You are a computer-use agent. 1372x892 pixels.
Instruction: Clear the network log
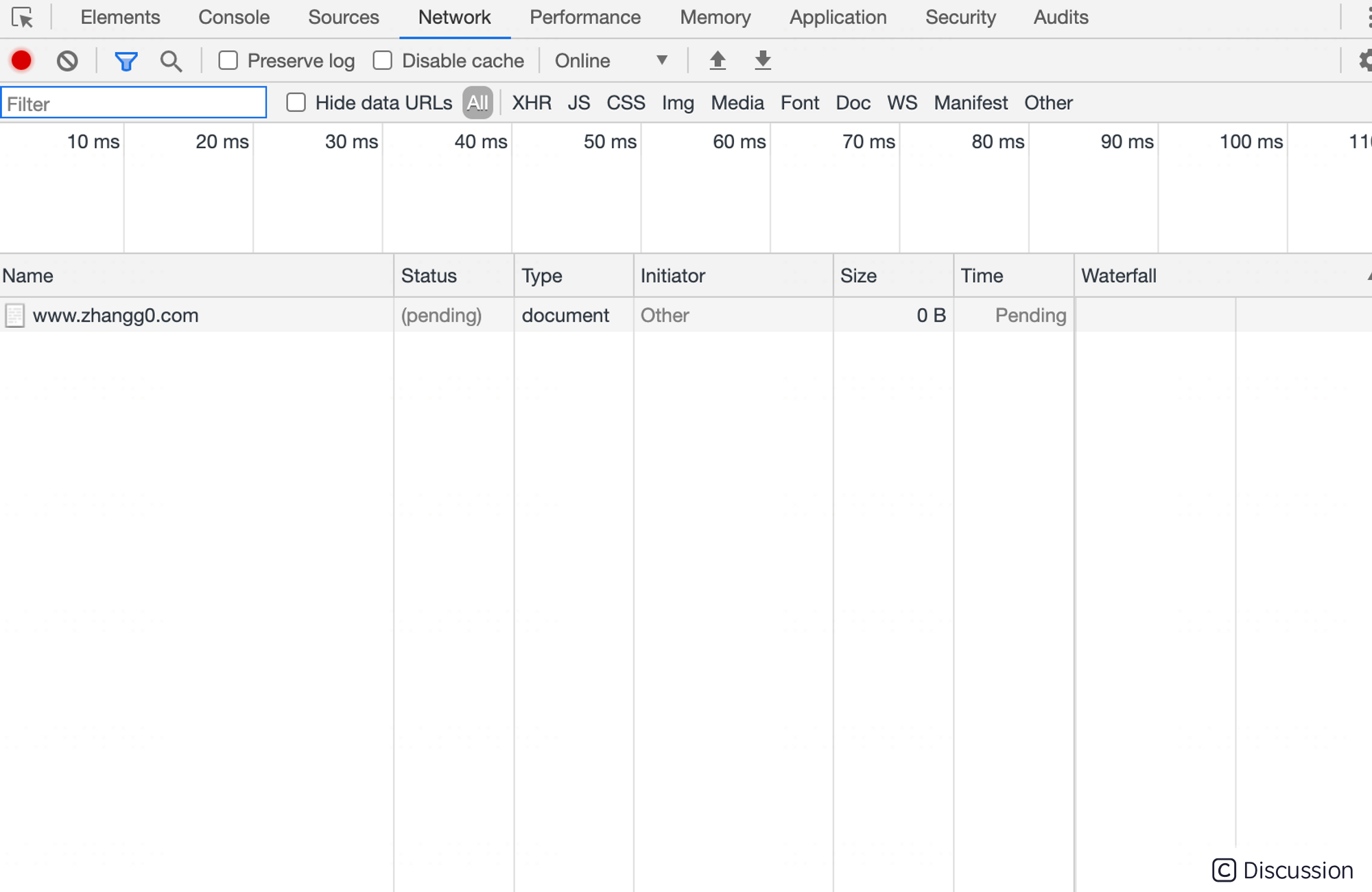(67, 60)
